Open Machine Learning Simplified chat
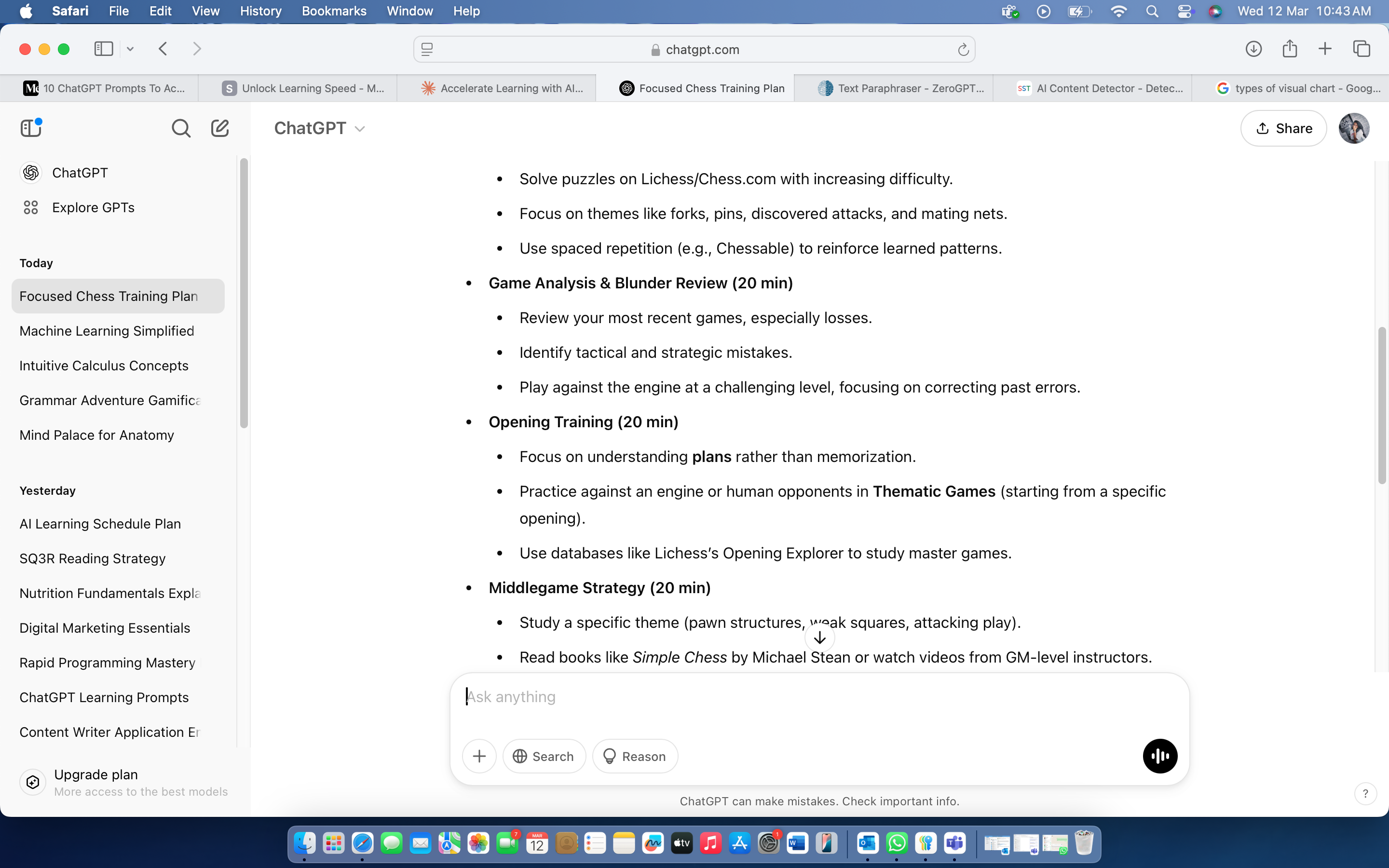 click(118, 331)
